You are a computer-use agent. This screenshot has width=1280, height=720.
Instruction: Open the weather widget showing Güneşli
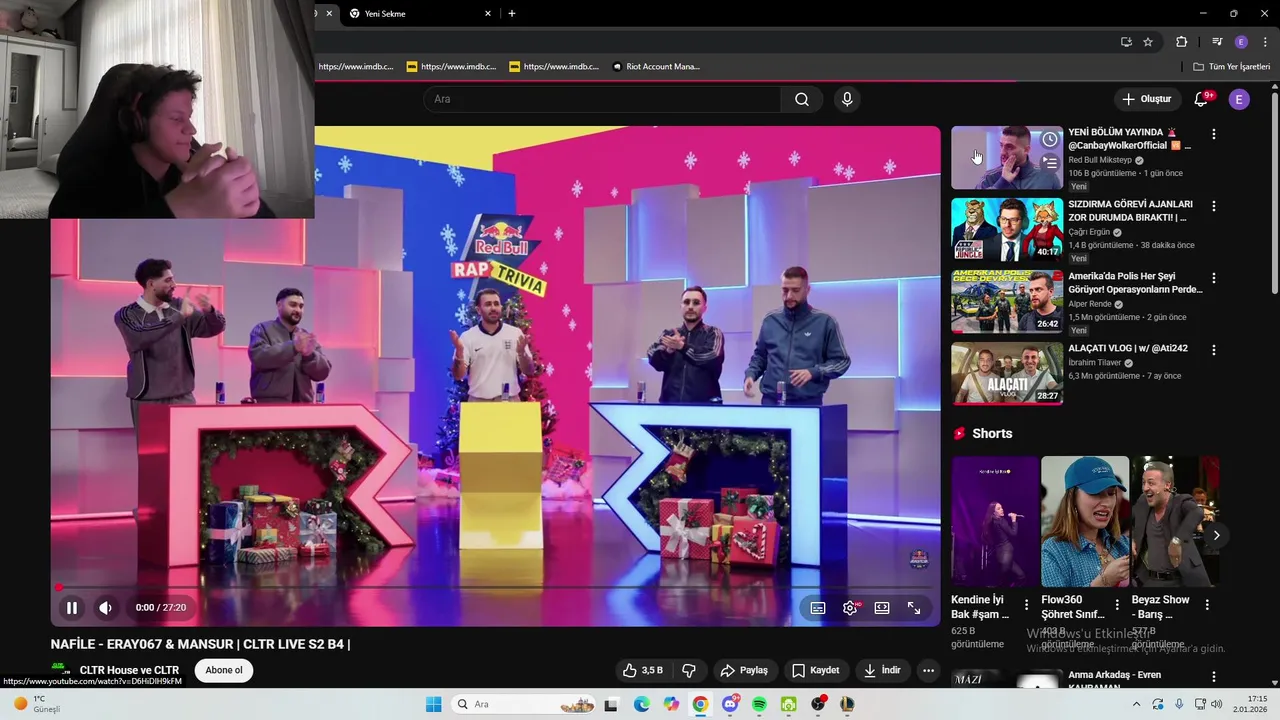pos(38,704)
